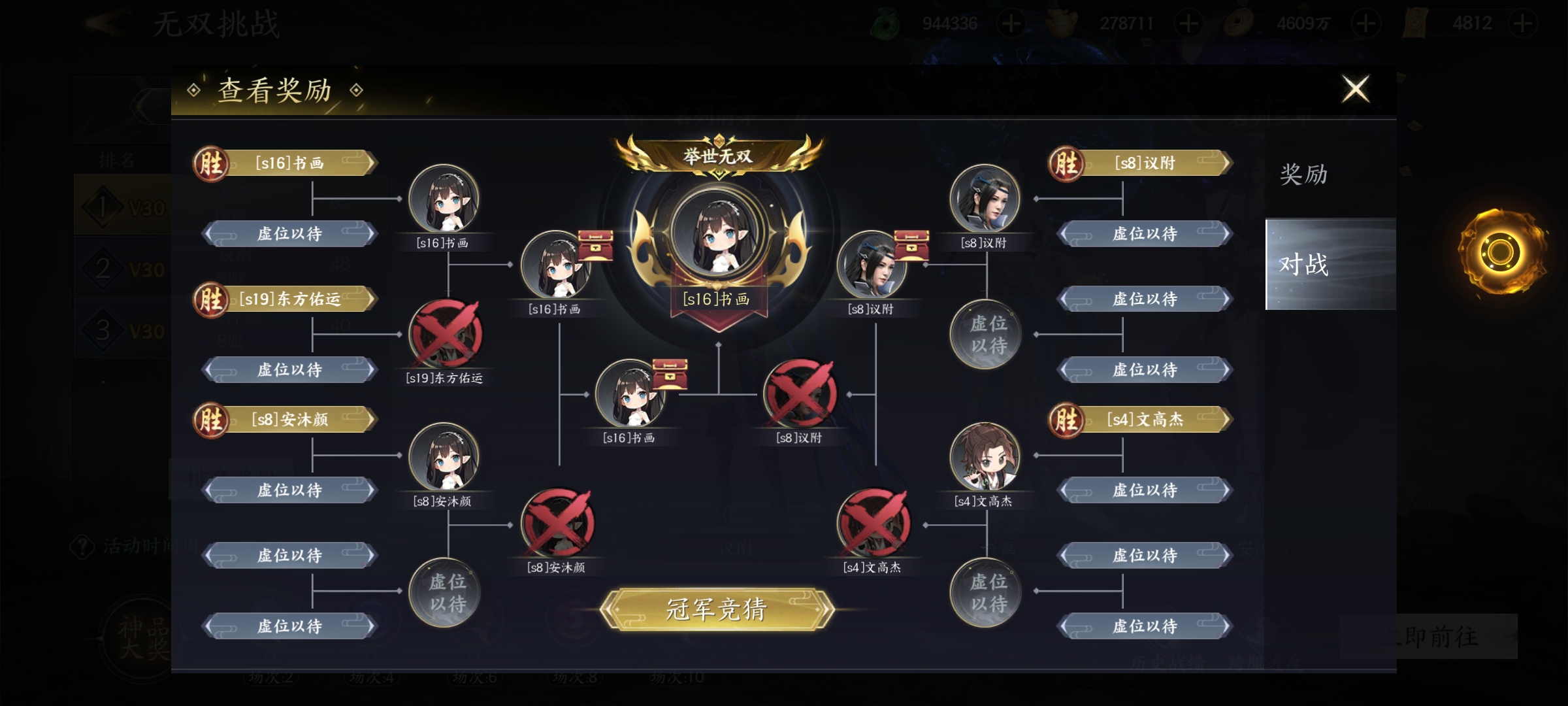Tap the crossed-out [s19]东方佑运 avatar
The height and width of the screenshot is (706, 1568).
click(444, 334)
